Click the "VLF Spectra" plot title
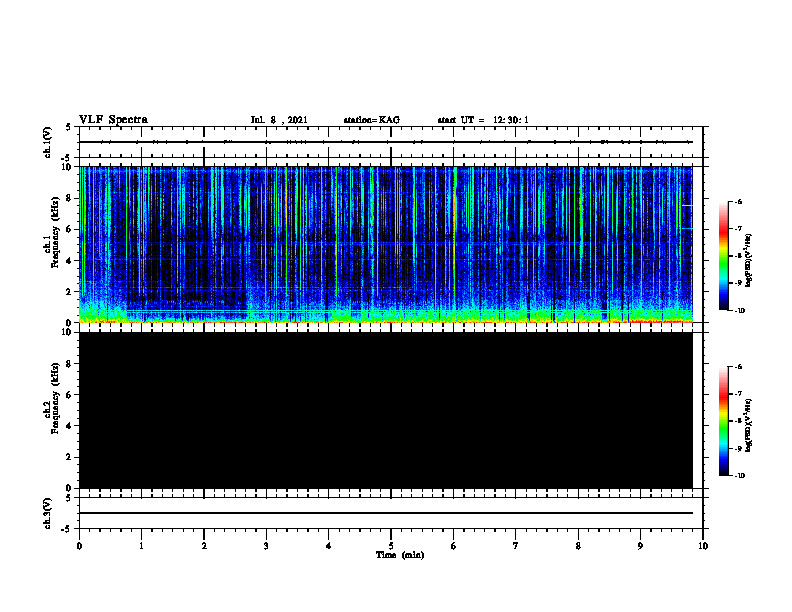The width and height of the screenshot is (792, 612). pyautogui.click(x=113, y=120)
